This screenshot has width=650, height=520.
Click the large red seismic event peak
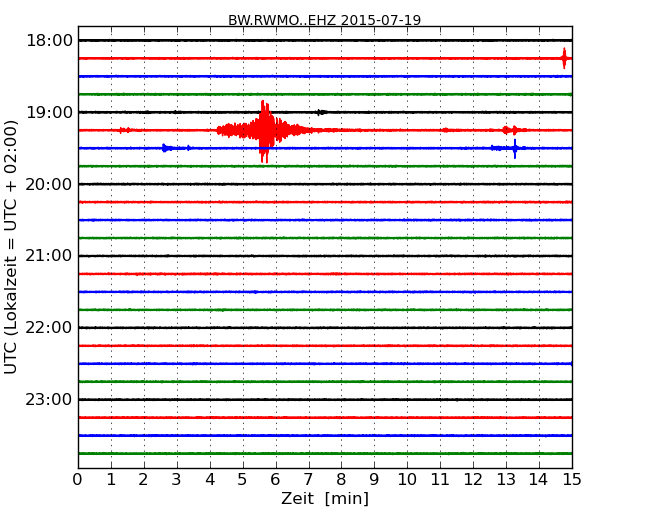[x=264, y=131]
